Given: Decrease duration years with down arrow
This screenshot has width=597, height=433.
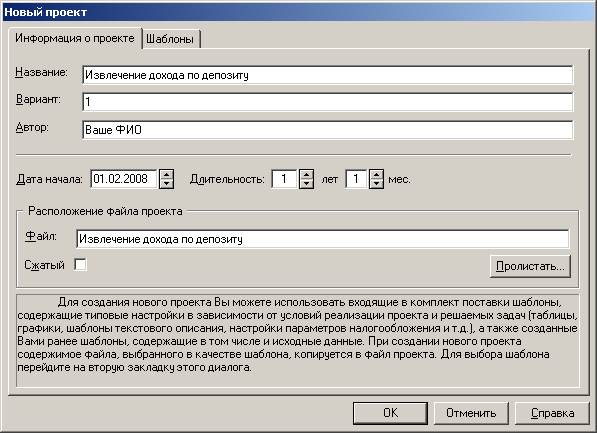Looking at the screenshot, I should [306, 184].
